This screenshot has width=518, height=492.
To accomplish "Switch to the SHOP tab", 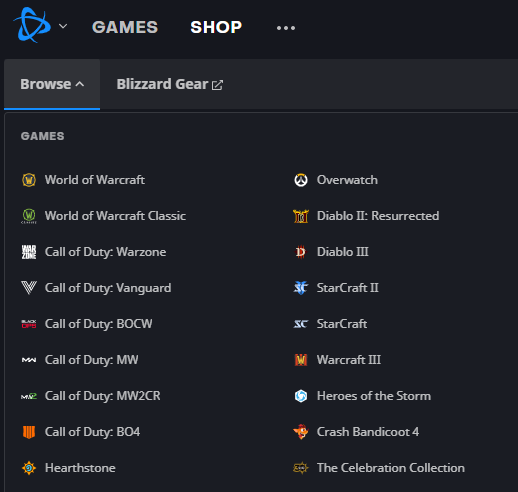I will click(x=216, y=27).
